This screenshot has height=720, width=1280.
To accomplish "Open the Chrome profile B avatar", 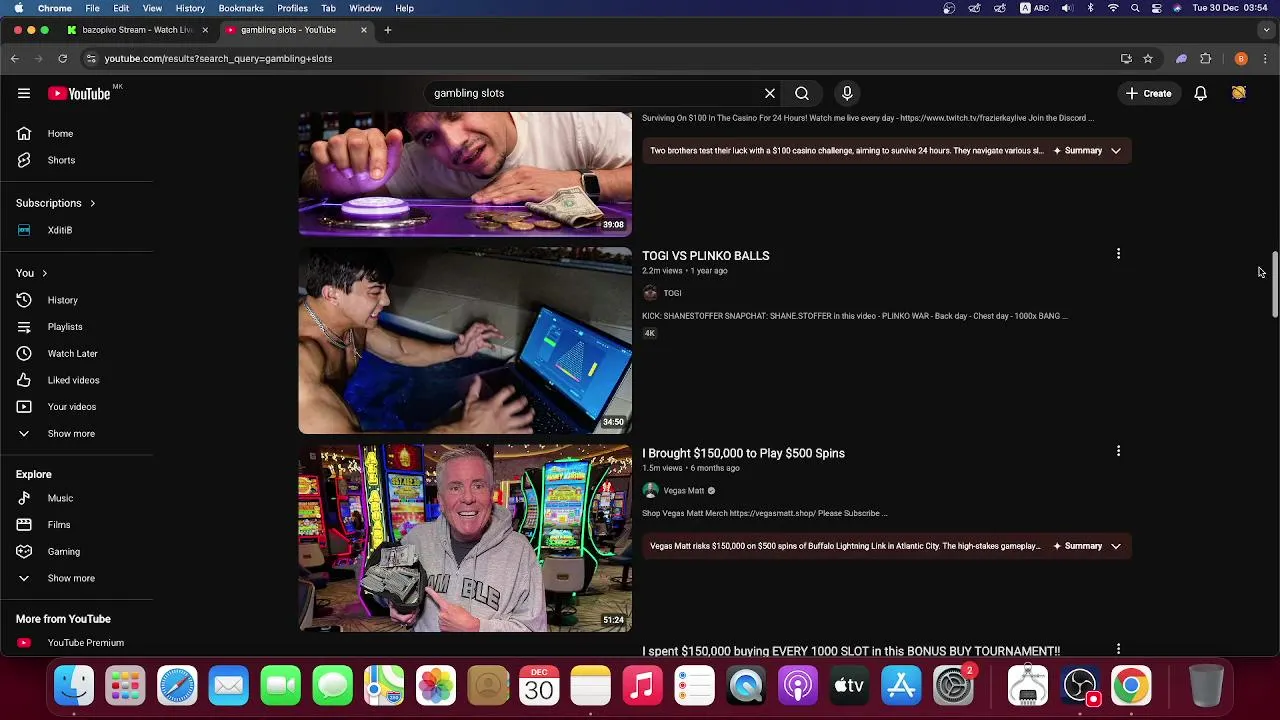I will pyautogui.click(x=1241, y=59).
